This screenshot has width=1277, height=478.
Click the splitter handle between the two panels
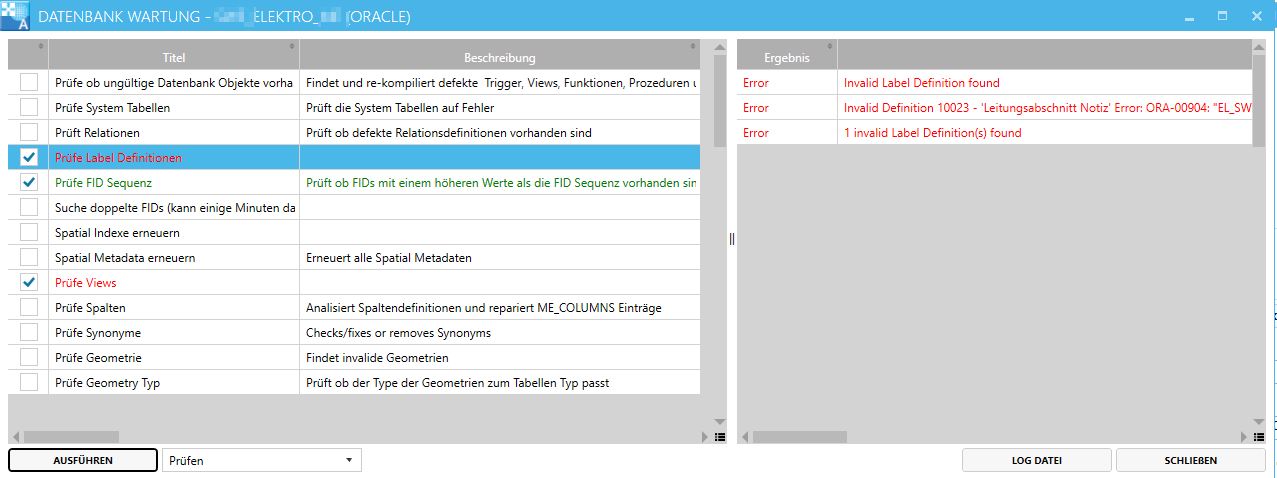click(731, 239)
